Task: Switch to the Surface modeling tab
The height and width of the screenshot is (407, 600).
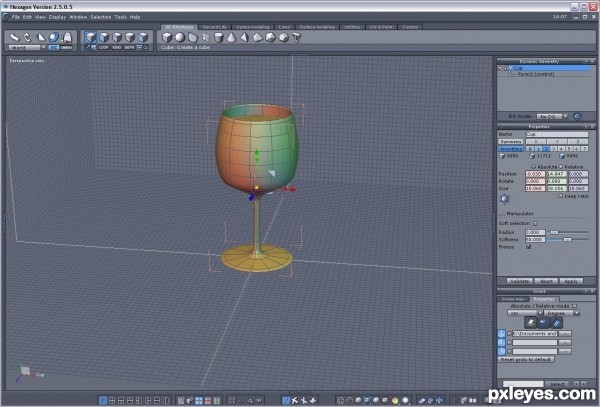Action: click(317, 27)
